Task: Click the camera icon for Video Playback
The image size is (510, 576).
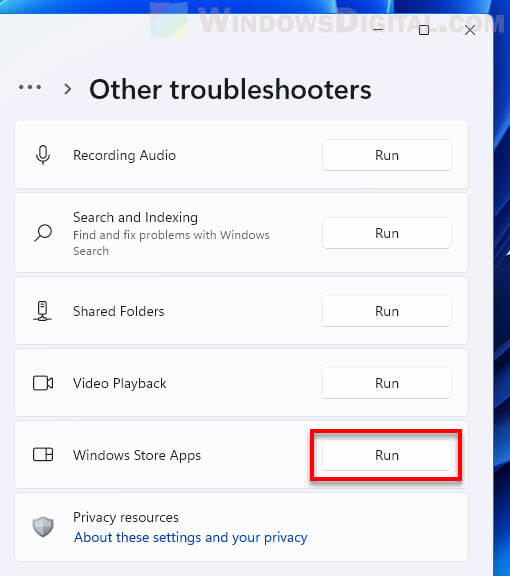Action: pyautogui.click(x=43, y=383)
